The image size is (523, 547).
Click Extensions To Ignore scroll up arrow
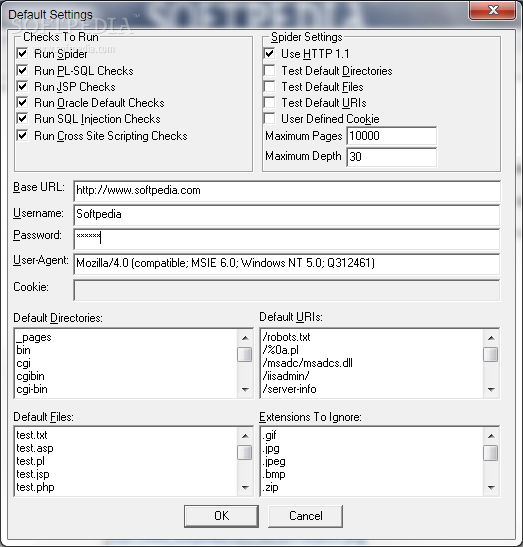point(491,436)
